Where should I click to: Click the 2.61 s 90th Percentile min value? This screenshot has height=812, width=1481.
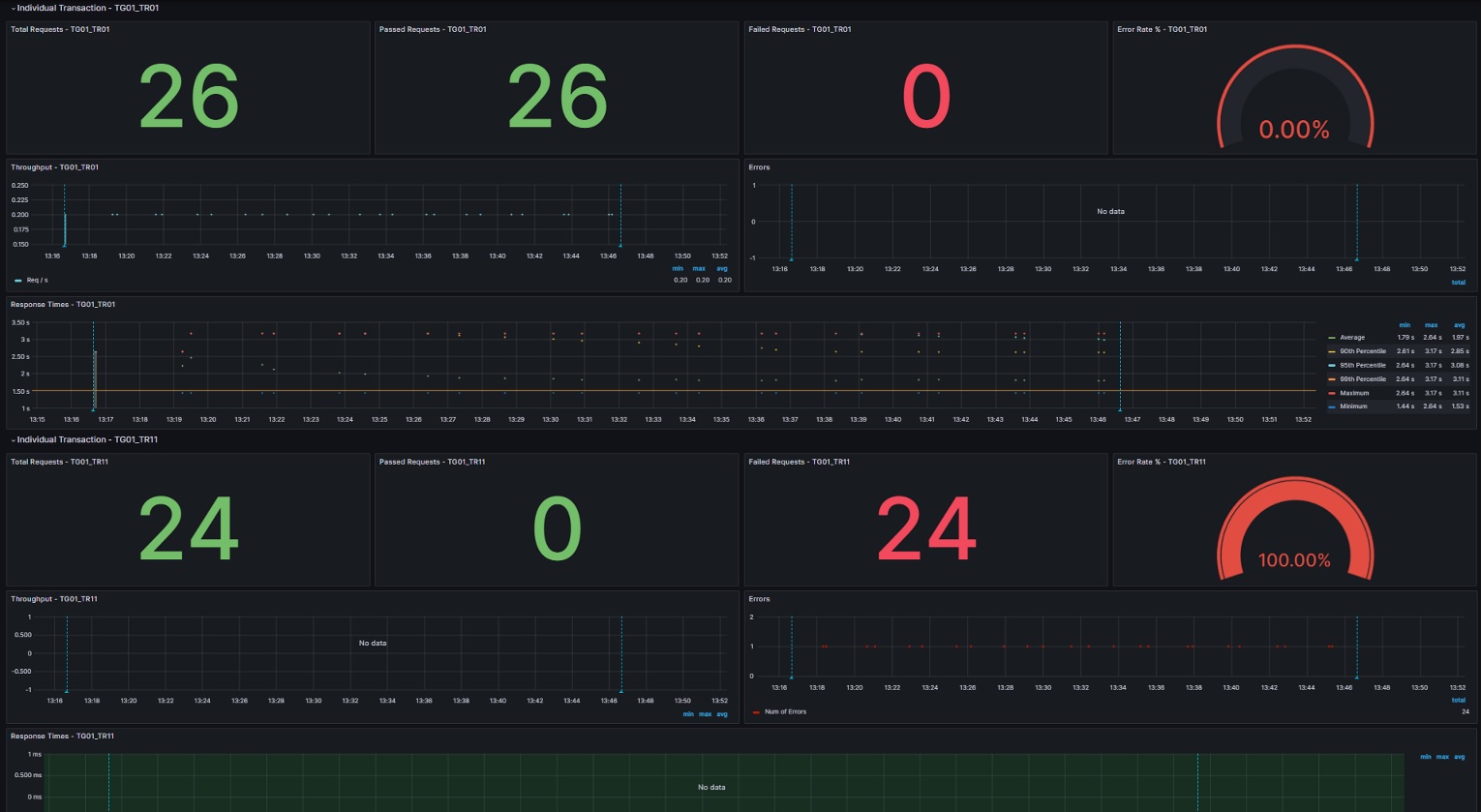(1405, 351)
